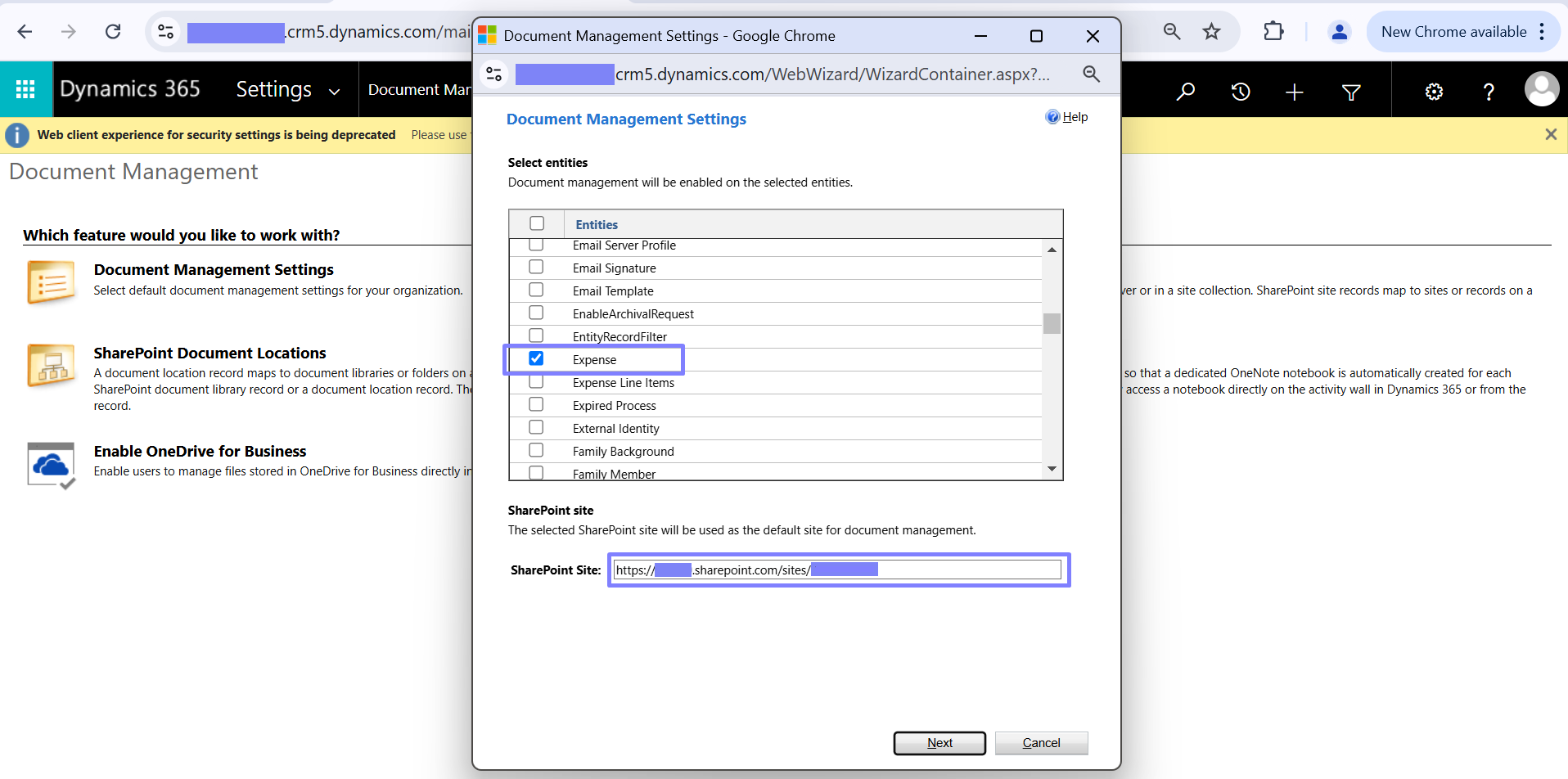The height and width of the screenshot is (779, 1568).
Task: Check the External Identity checkbox
Action: click(536, 427)
